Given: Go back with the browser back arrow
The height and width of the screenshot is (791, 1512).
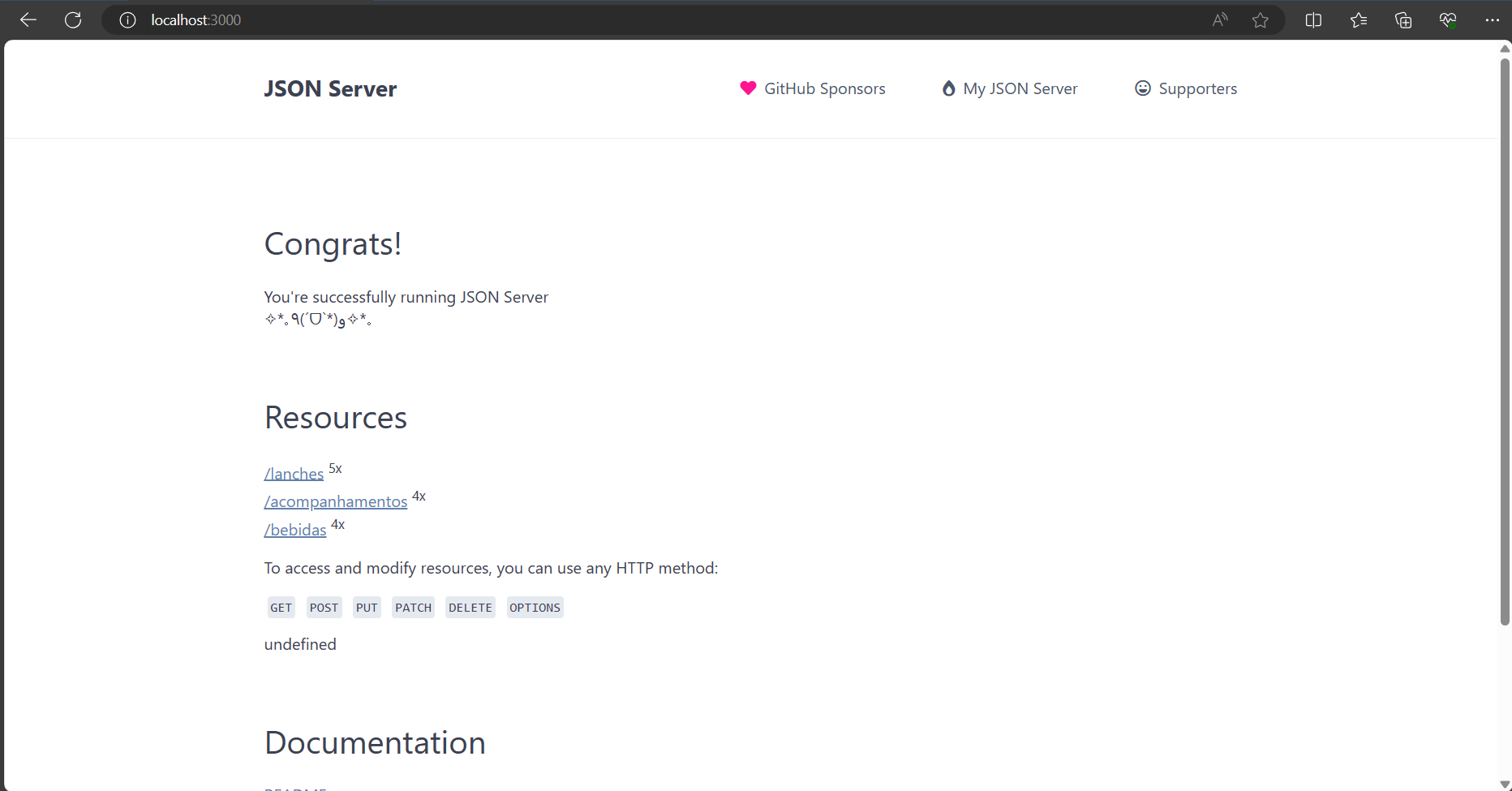Looking at the screenshot, I should click(28, 20).
